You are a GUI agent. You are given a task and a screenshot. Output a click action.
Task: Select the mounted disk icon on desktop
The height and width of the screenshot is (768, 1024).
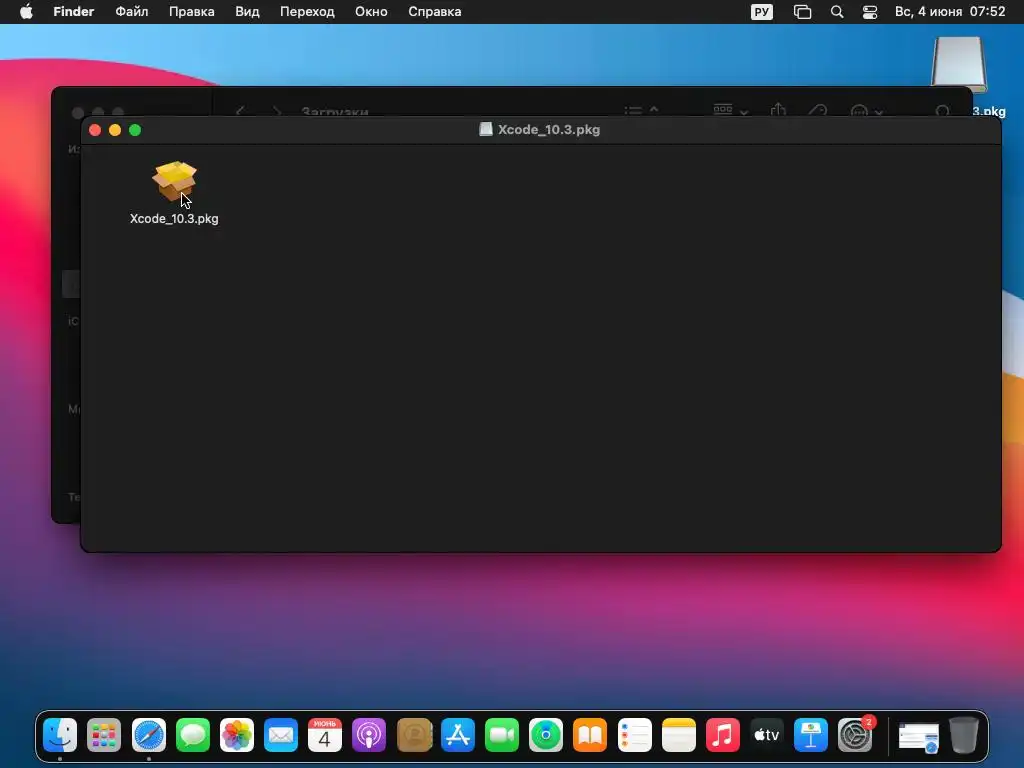tap(959, 64)
